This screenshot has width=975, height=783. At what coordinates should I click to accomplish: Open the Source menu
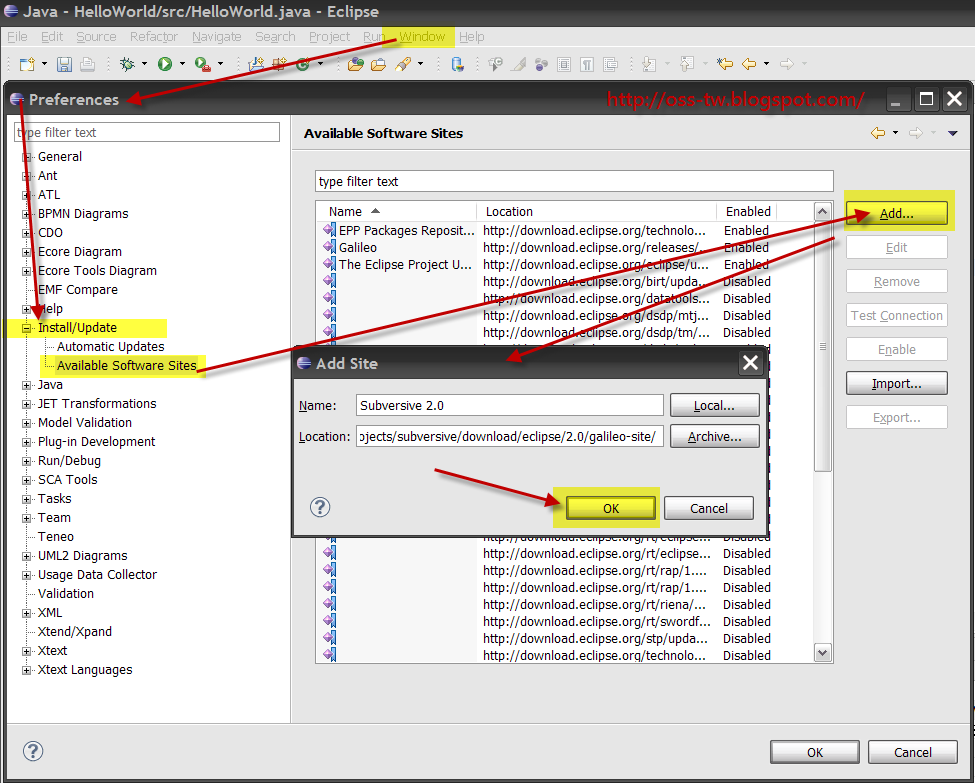tap(96, 37)
